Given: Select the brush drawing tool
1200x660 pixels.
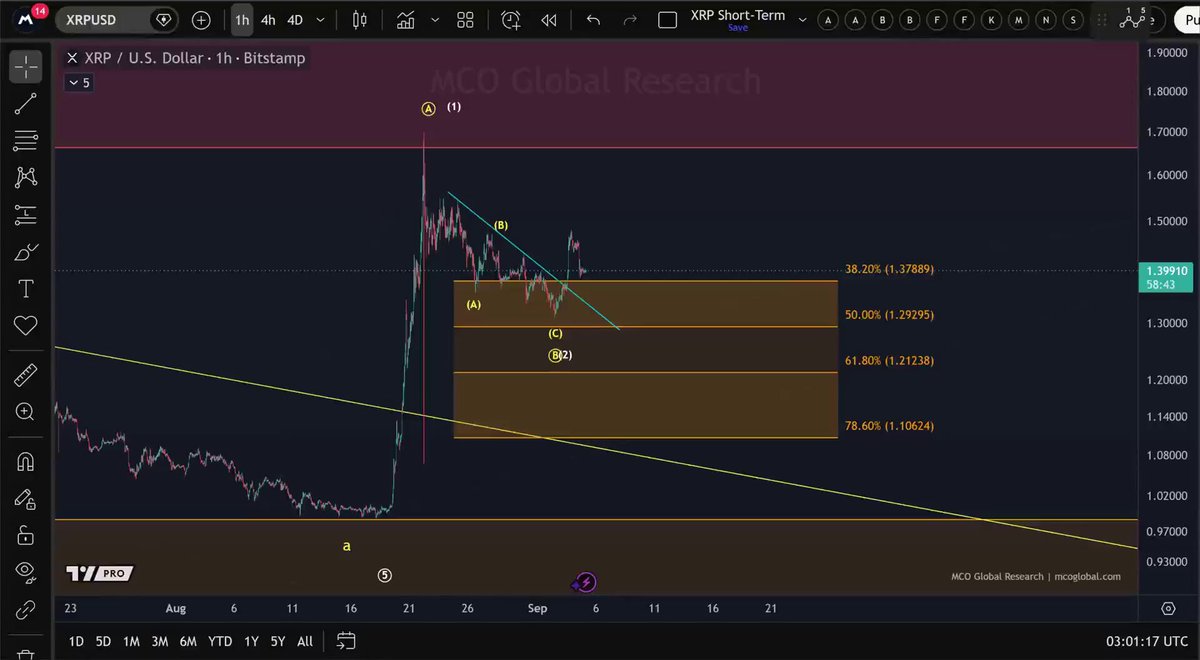Looking at the screenshot, I should [26, 252].
